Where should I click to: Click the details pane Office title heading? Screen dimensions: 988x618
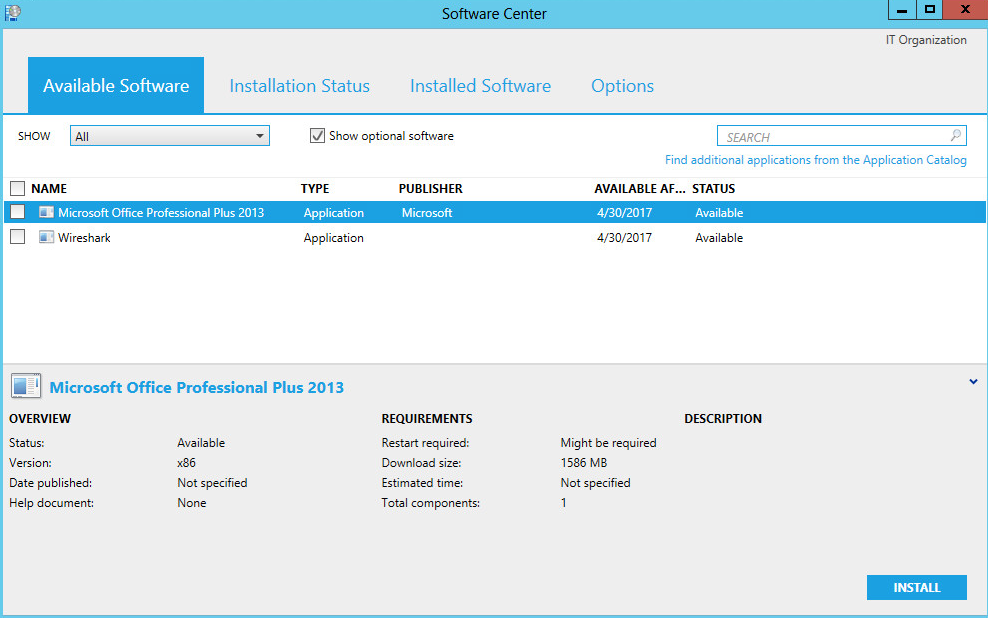(197, 387)
